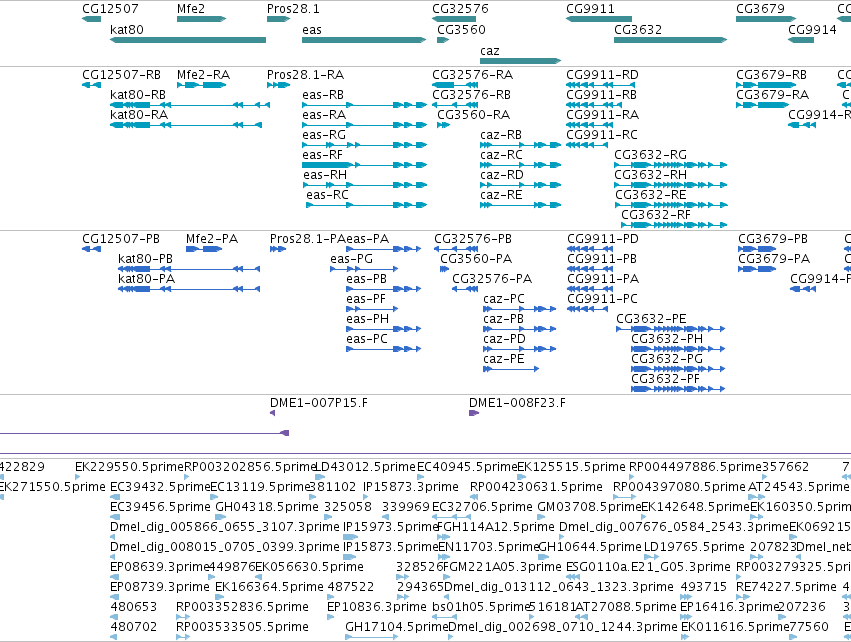This screenshot has width=851, height=642.
Task: Click the CG9911 gene feature
Action: (599, 19)
